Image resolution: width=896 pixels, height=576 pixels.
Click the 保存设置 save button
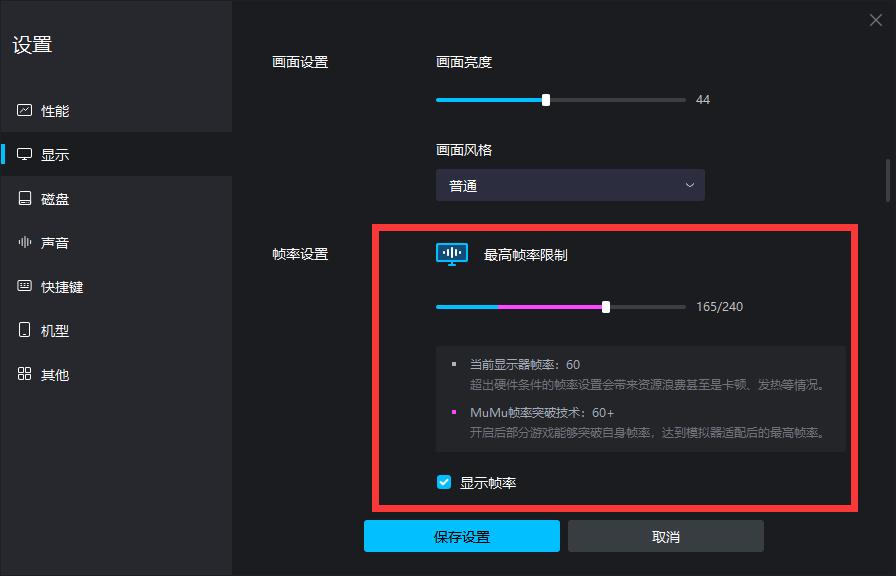coord(461,536)
